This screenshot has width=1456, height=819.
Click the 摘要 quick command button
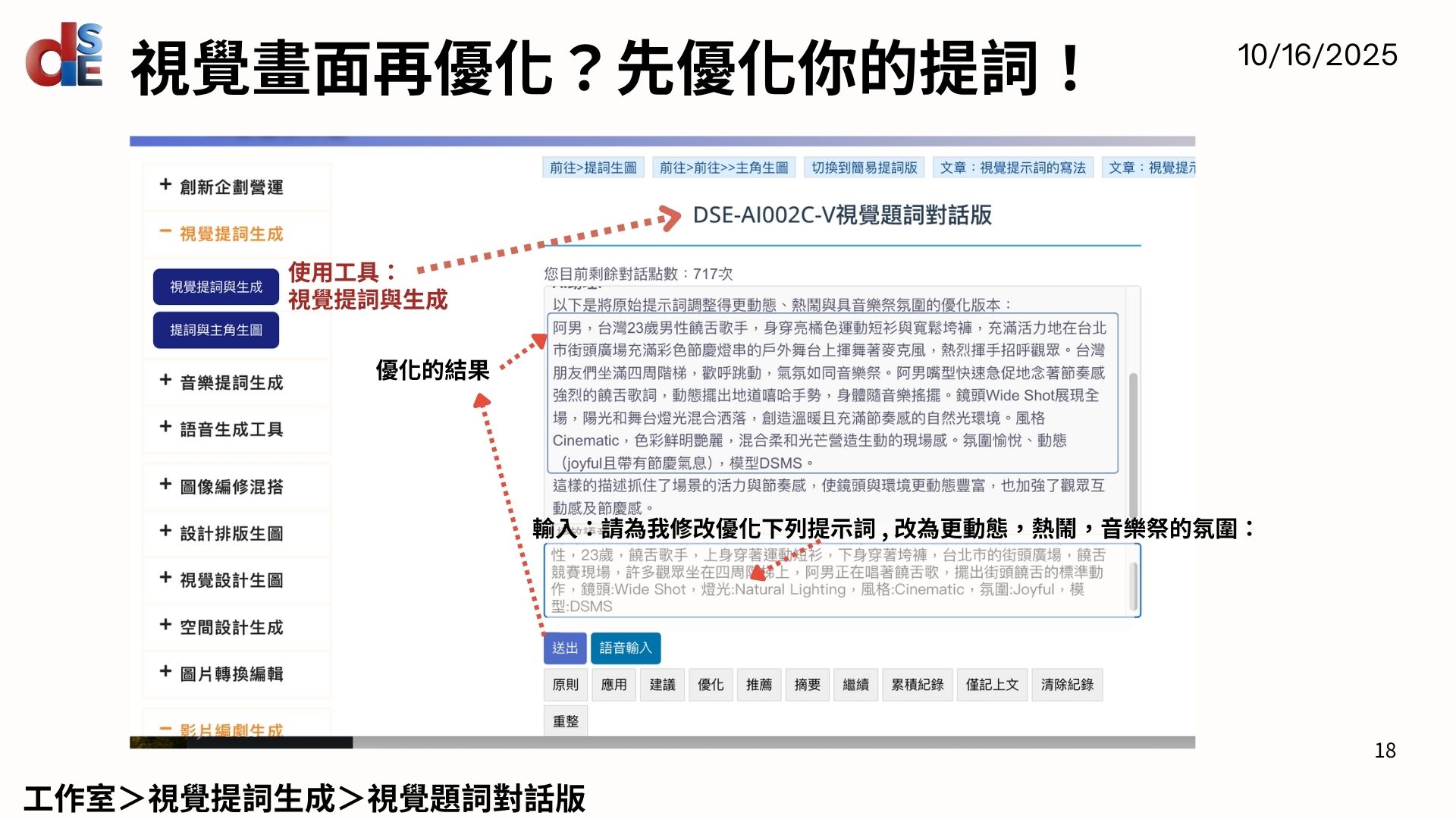[808, 685]
